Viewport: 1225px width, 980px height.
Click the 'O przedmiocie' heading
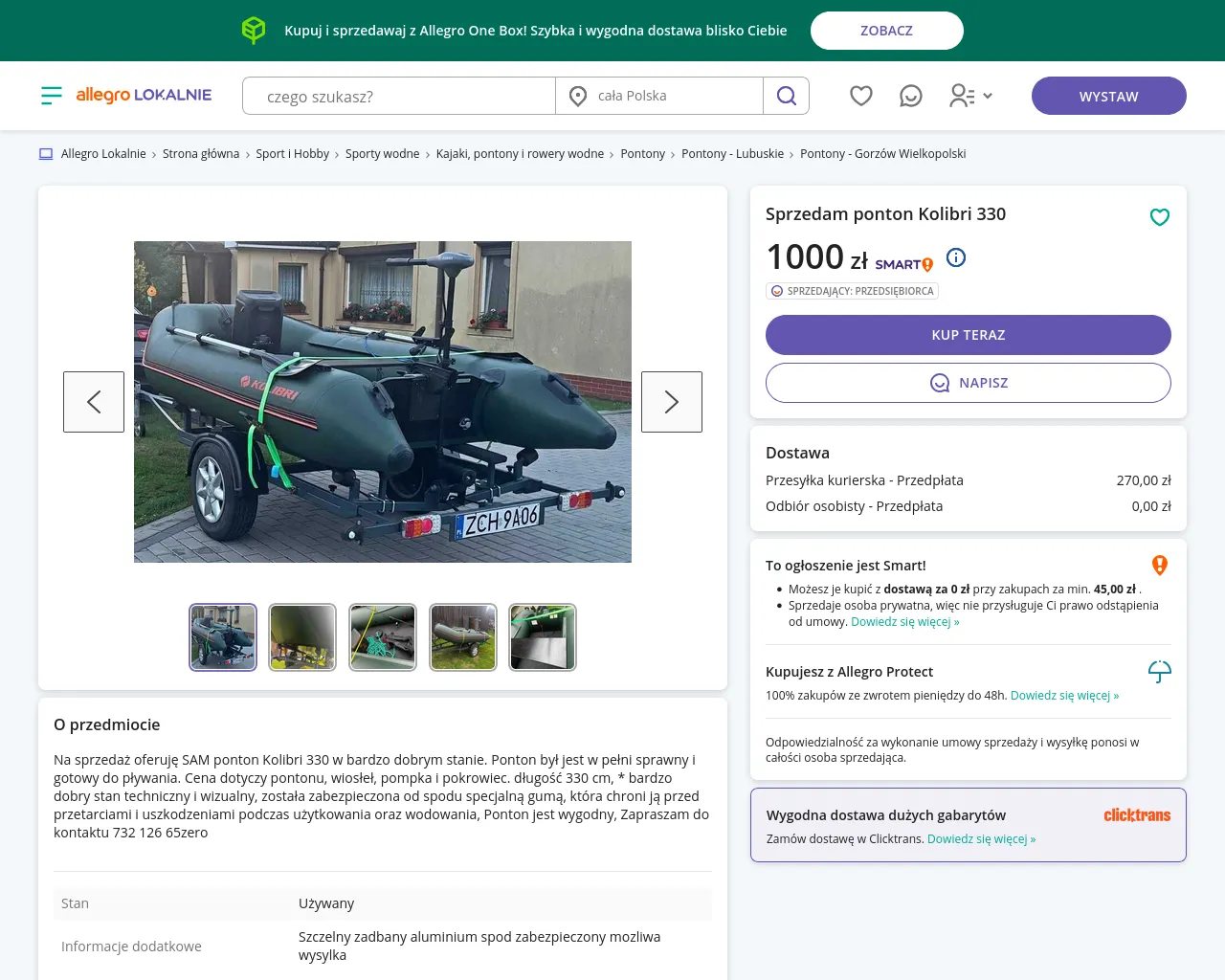[x=106, y=725]
